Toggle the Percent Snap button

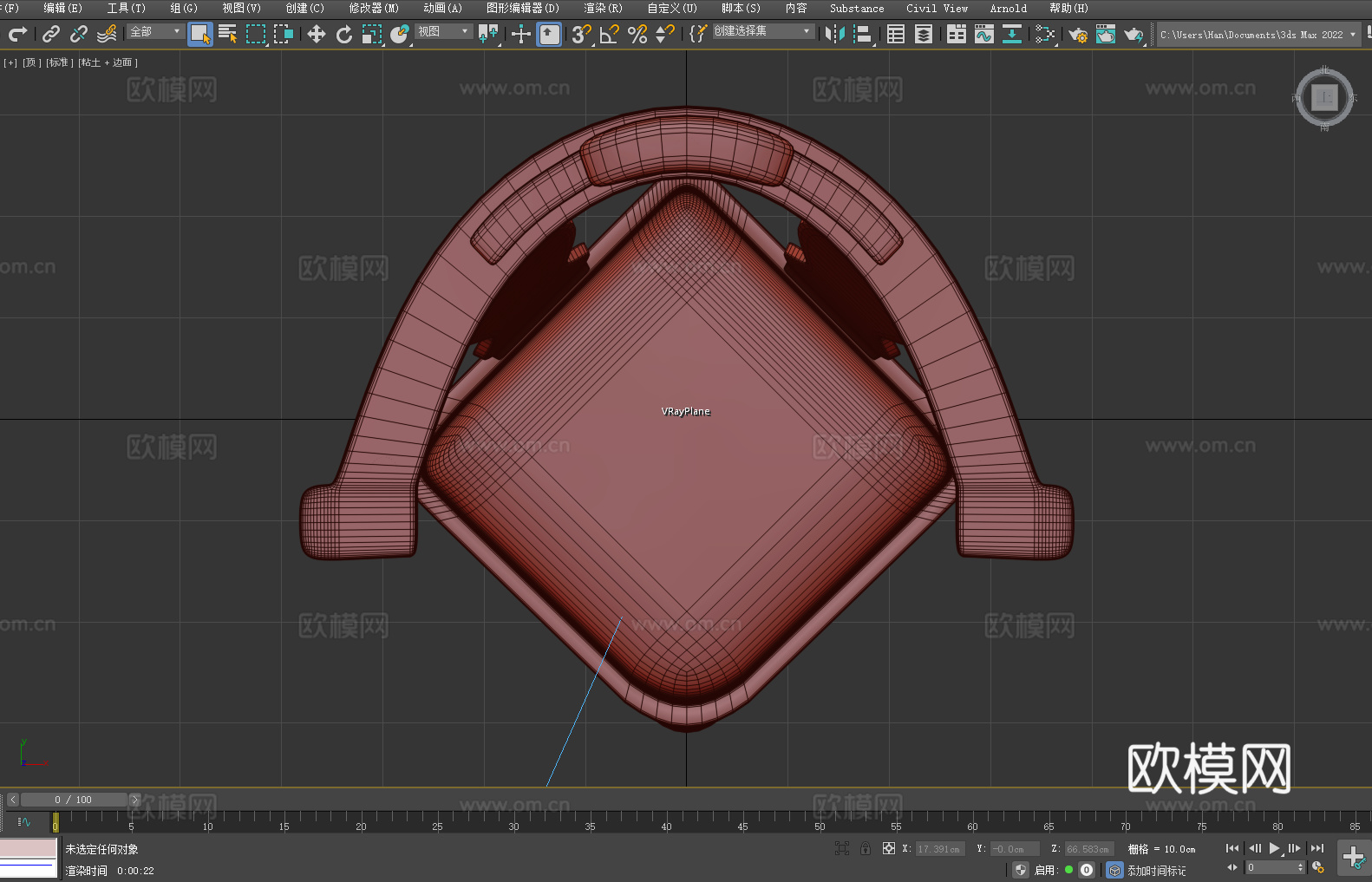(x=637, y=34)
